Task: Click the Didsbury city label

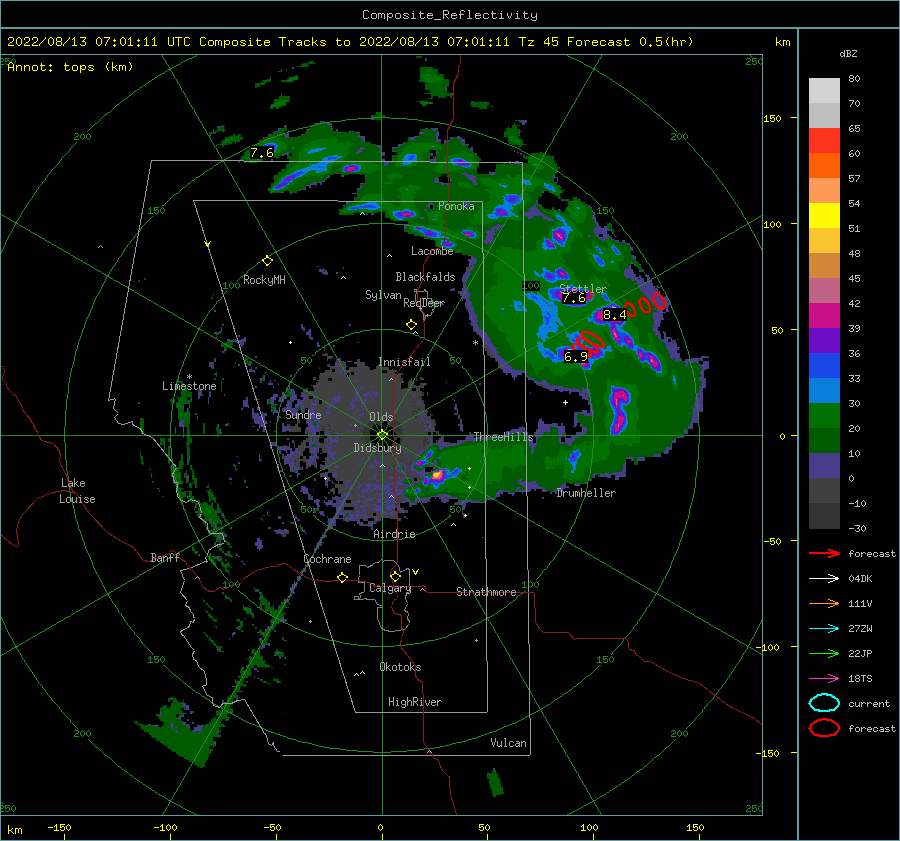Action: click(377, 448)
